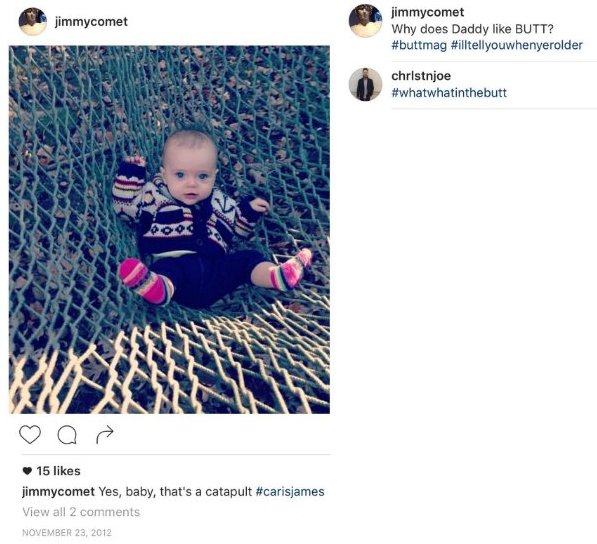Image resolution: width=597 pixels, height=544 pixels.
Task: Like the post with the heart icon
Action: click(x=30, y=434)
